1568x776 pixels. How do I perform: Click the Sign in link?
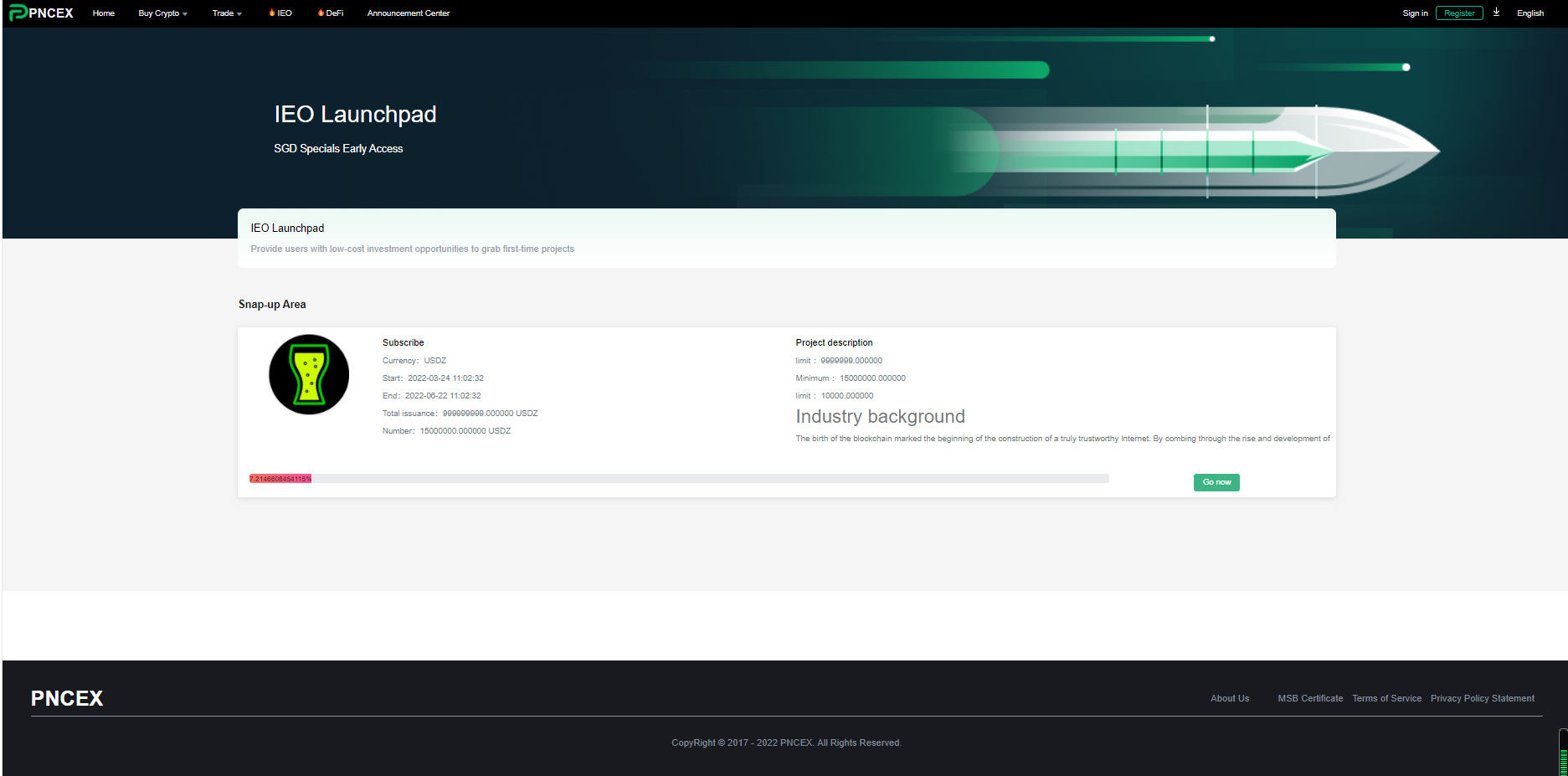pyautogui.click(x=1415, y=13)
